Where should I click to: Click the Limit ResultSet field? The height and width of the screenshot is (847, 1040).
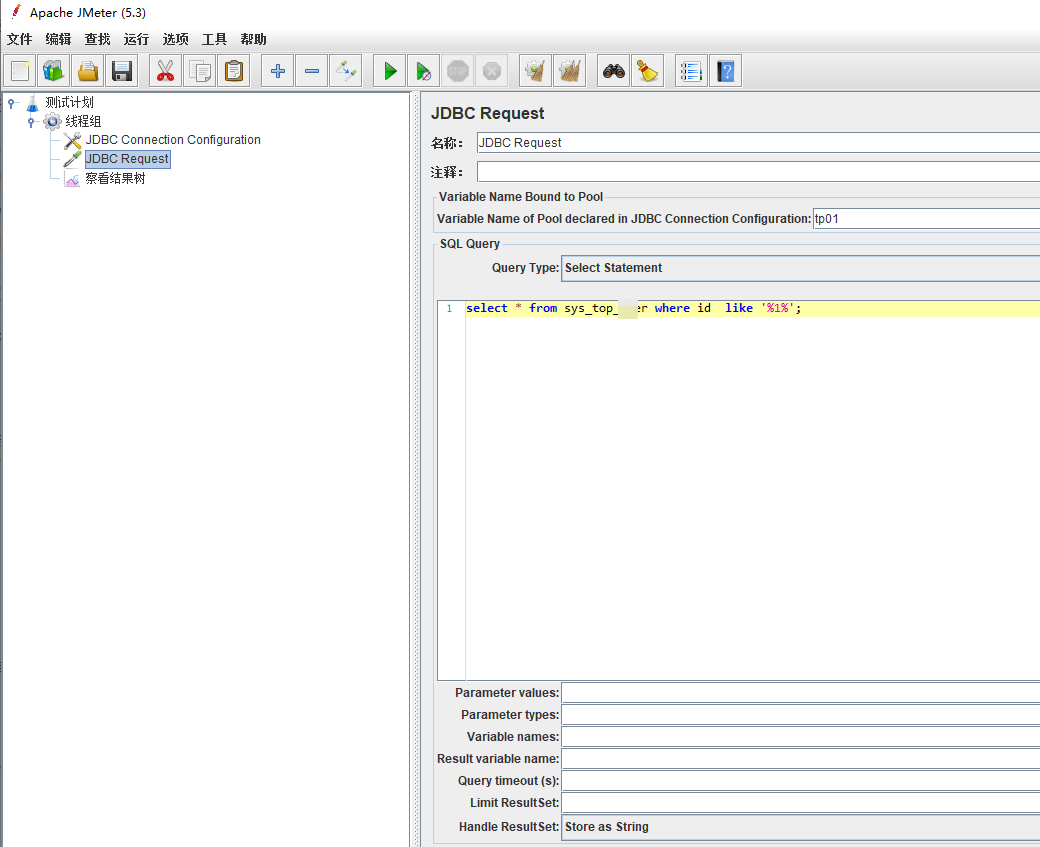click(801, 803)
